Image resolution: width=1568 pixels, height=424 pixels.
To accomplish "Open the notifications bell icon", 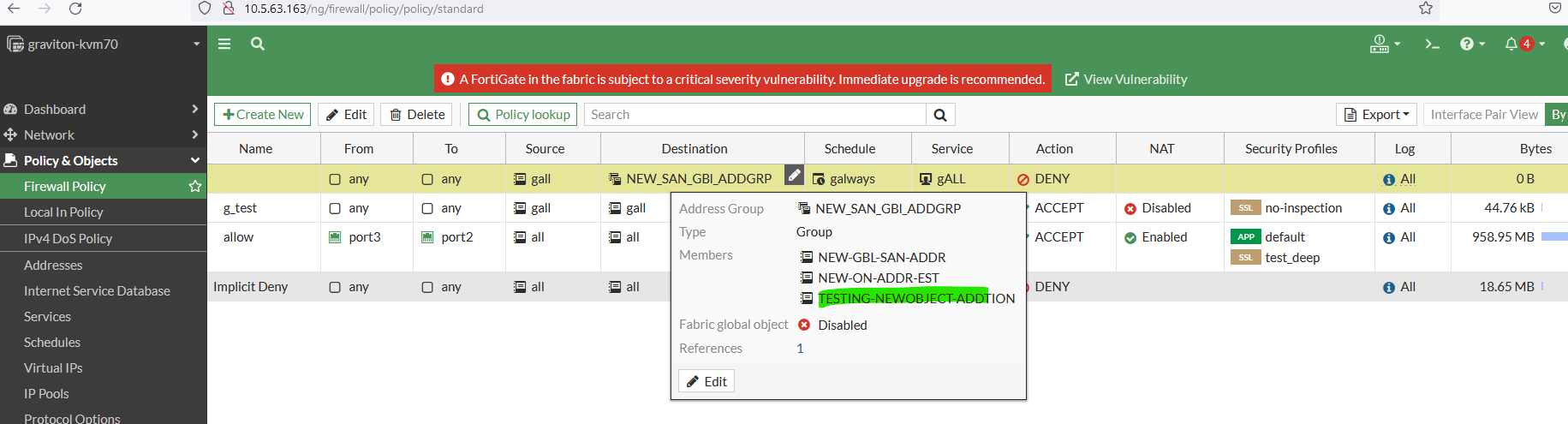I will (x=1511, y=44).
